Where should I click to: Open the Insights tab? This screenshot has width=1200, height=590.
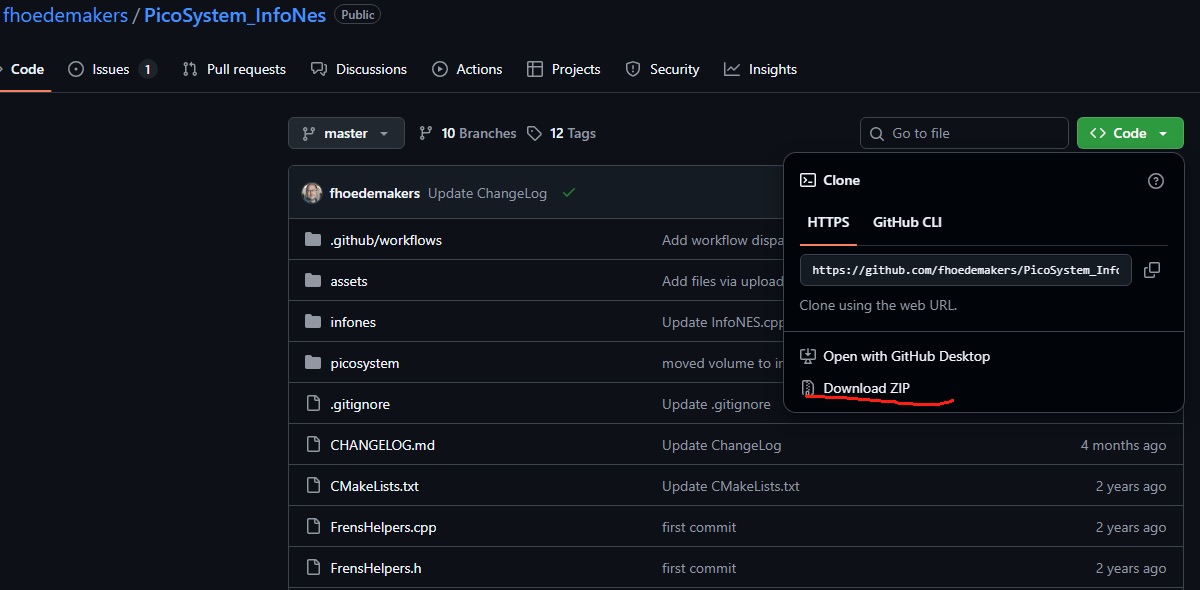click(761, 69)
